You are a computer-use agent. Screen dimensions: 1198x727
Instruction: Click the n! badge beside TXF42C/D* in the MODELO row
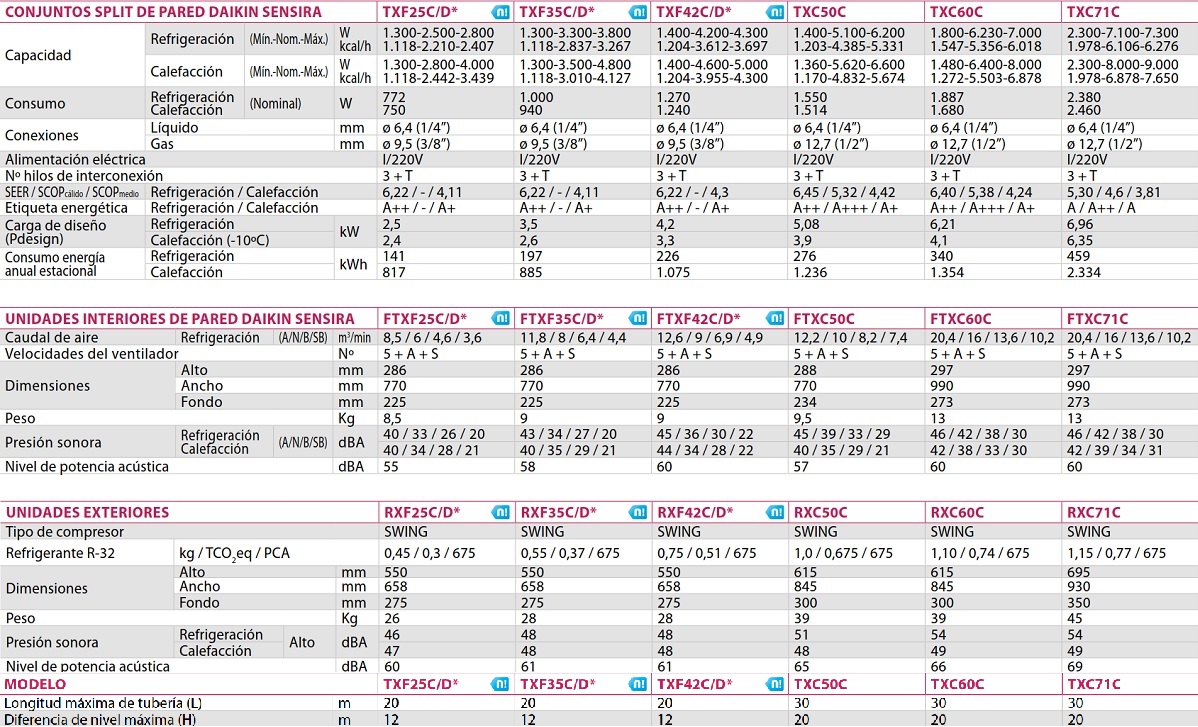point(775,684)
